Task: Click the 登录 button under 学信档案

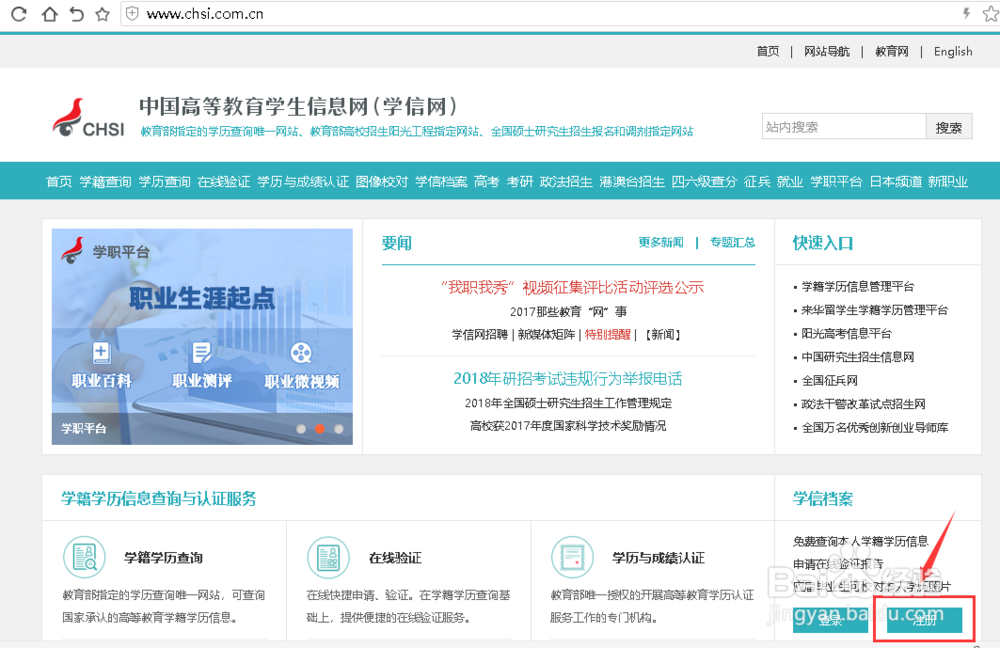Action: [x=830, y=619]
